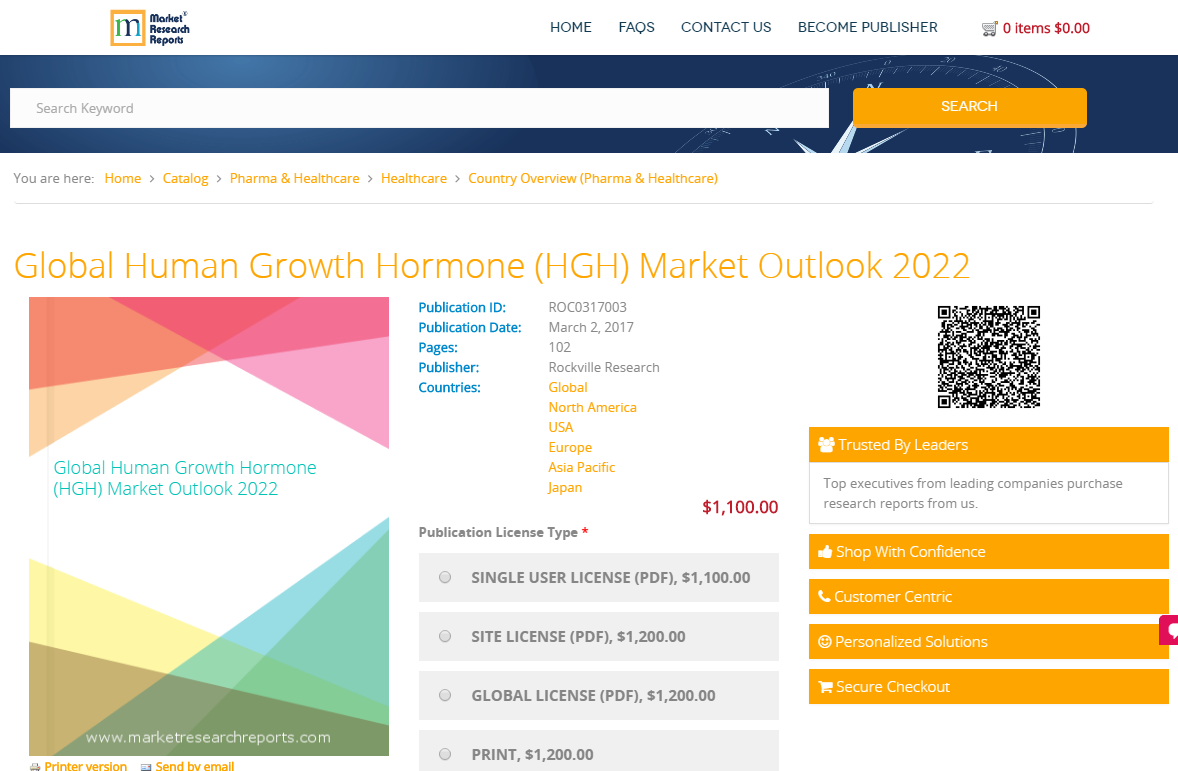Click the publisher name Rockville Research
This screenshot has width=1178, height=771.
click(x=603, y=367)
